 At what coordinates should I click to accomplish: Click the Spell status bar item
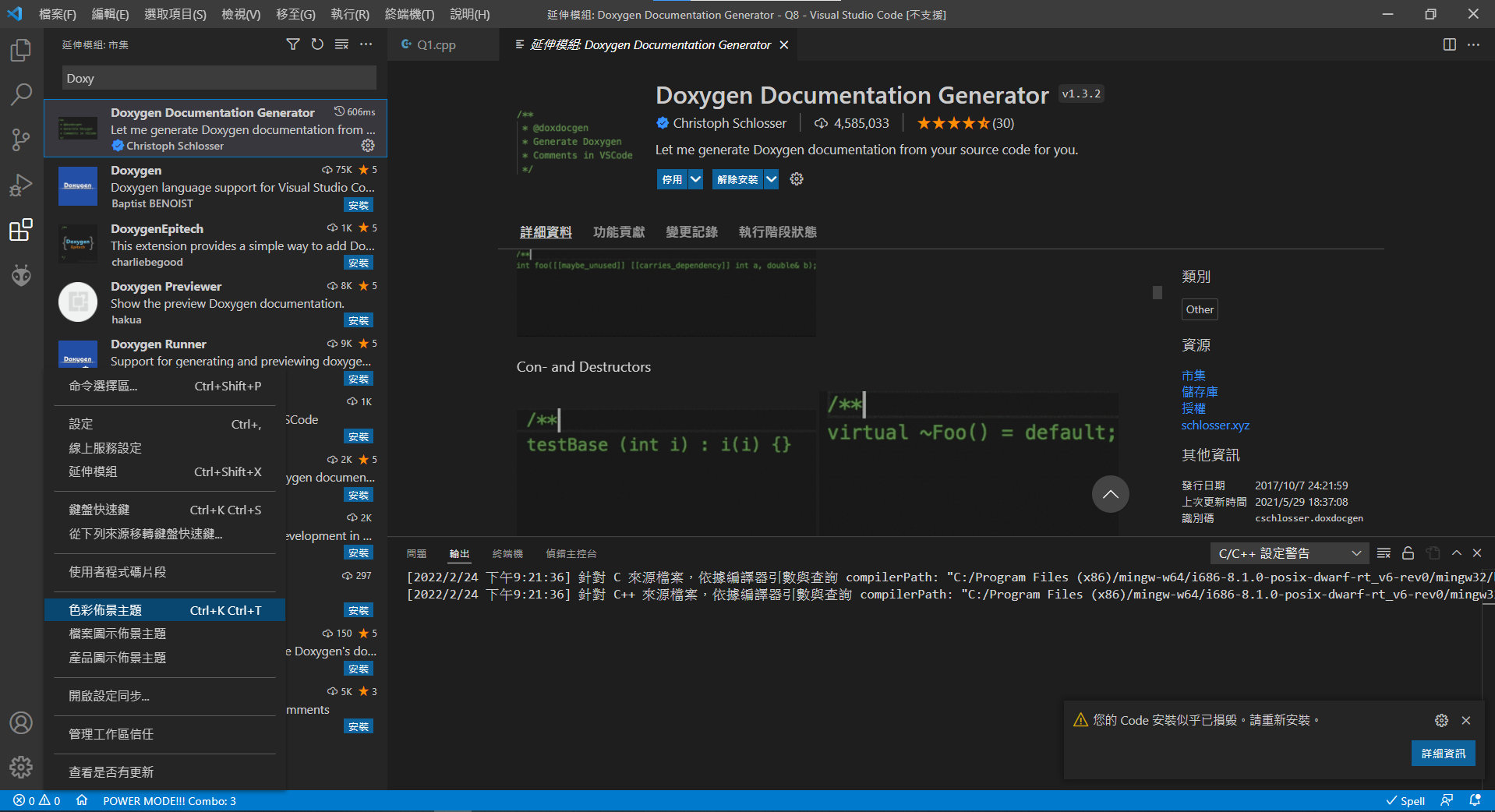tap(1405, 801)
